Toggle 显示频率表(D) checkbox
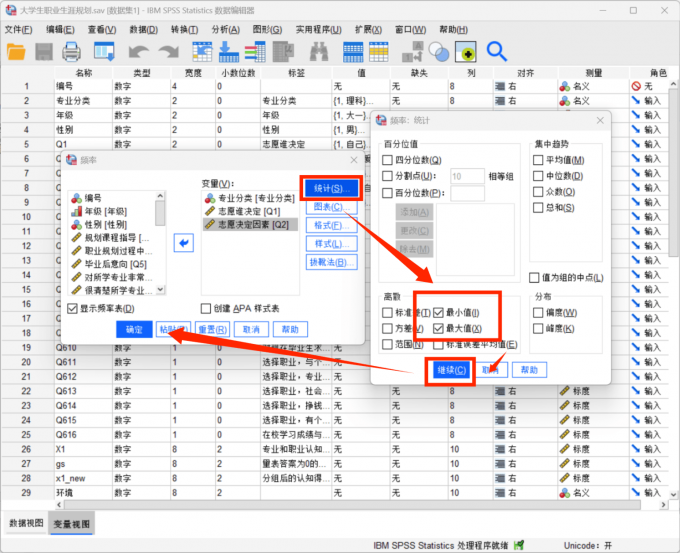This screenshot has width=680, height=553. pos(72,308)
